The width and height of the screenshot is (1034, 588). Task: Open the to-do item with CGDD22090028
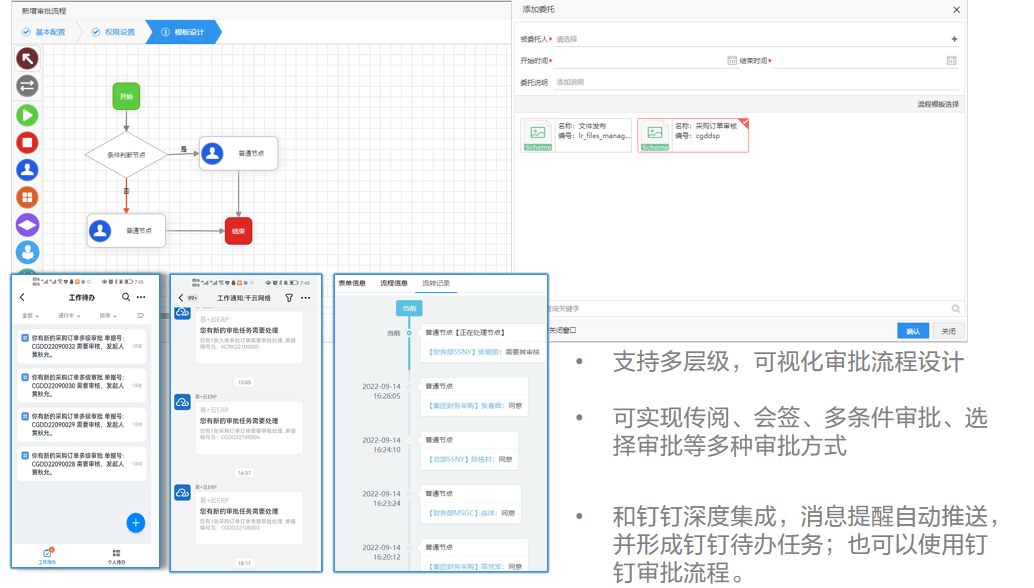(82, 463)
